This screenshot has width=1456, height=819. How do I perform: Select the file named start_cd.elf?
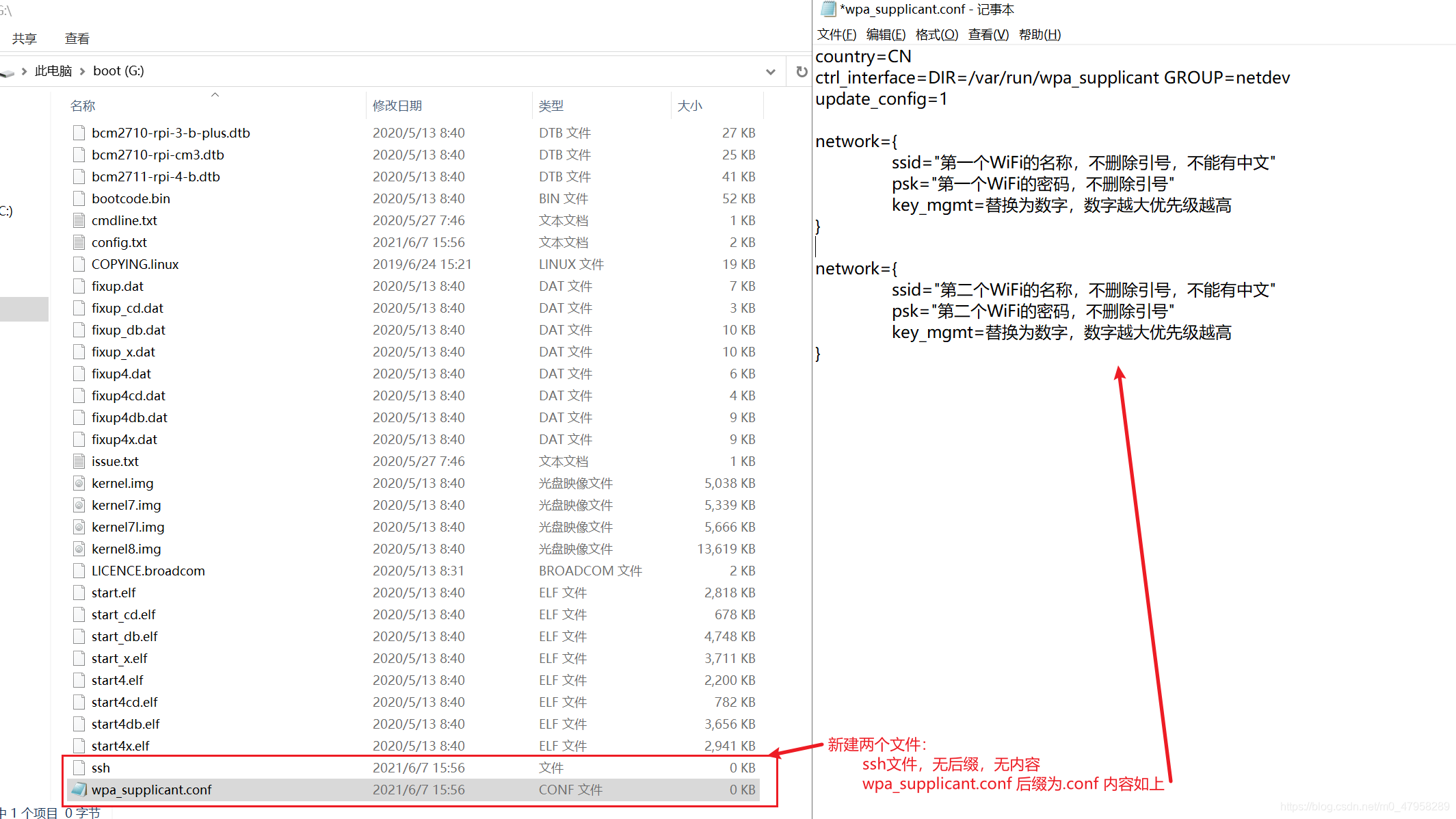(124, 614)
